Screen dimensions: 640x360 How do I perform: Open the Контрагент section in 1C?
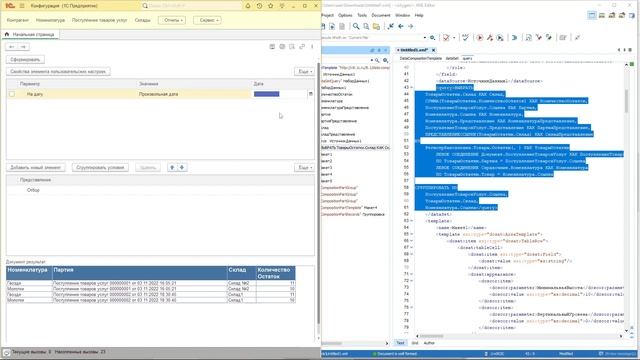[18, 20]
